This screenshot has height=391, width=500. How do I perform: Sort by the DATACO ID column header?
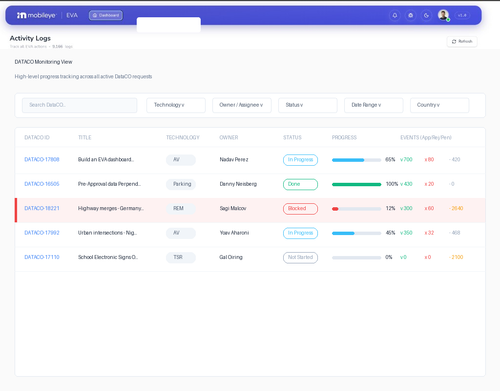pos(37,137)
